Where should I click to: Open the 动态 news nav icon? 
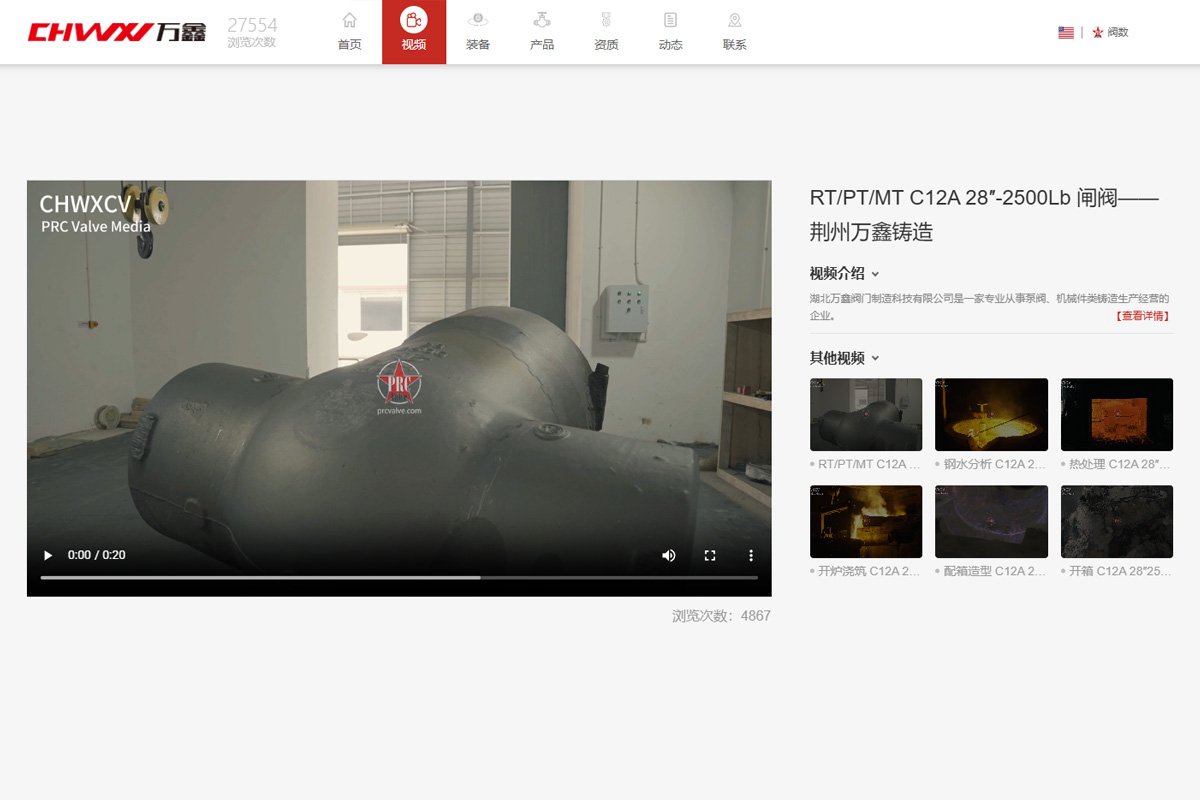click(x=670, y=21)
